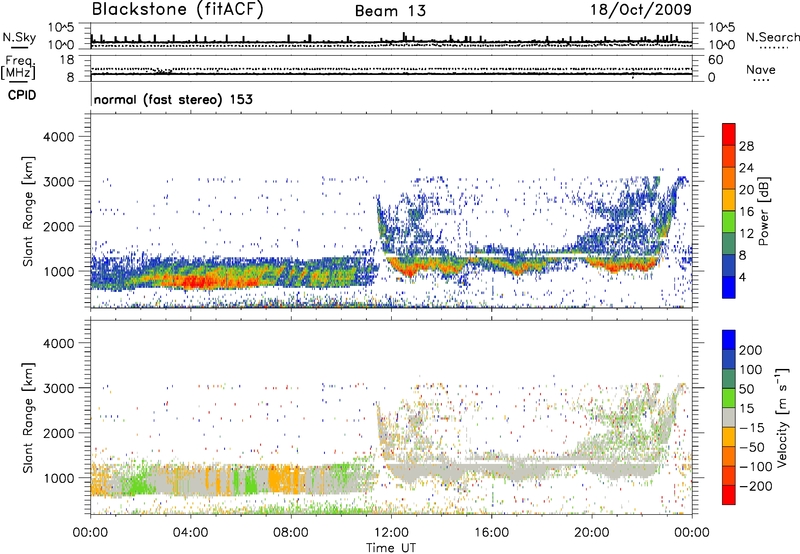The image size is (800, 554).
Task: Click the '08:00' time tick label
Action: (291, 533)
